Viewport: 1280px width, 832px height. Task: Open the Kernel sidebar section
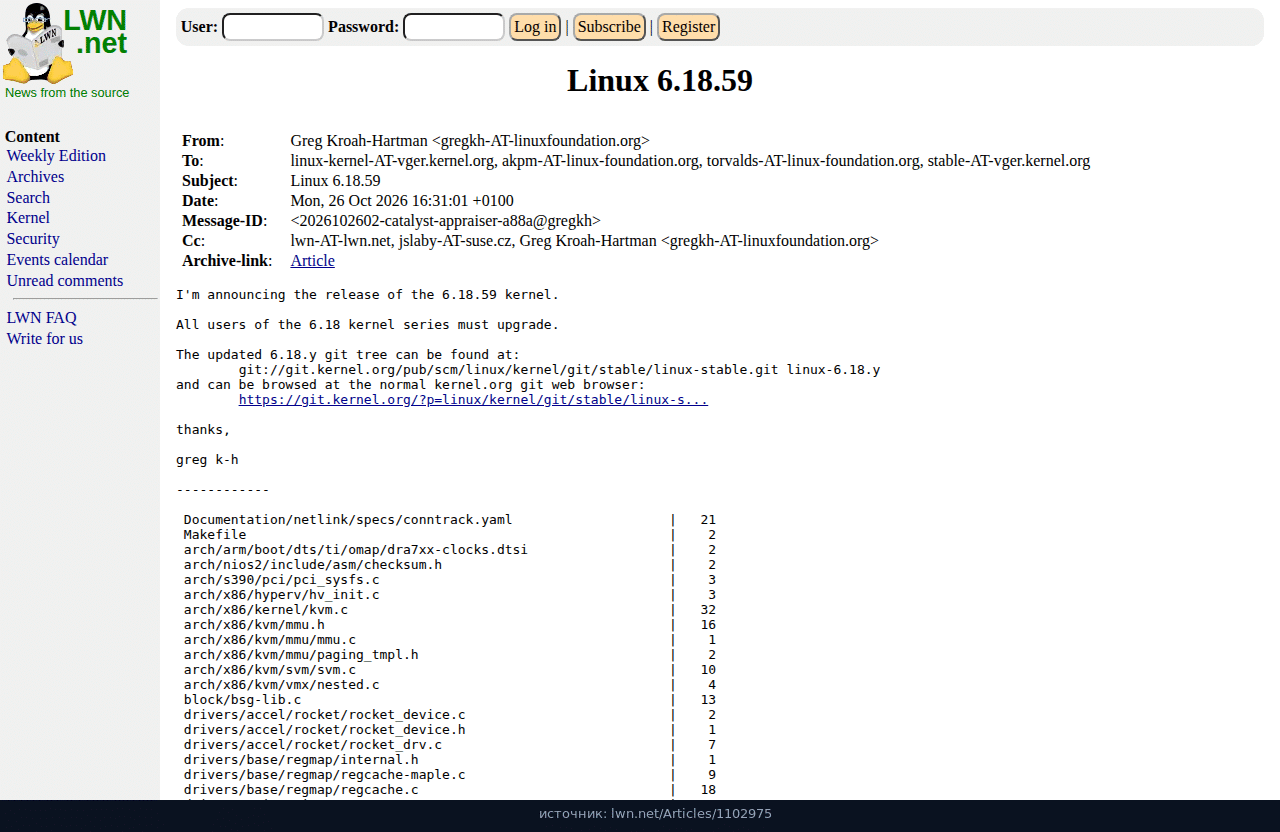point(28,218)
